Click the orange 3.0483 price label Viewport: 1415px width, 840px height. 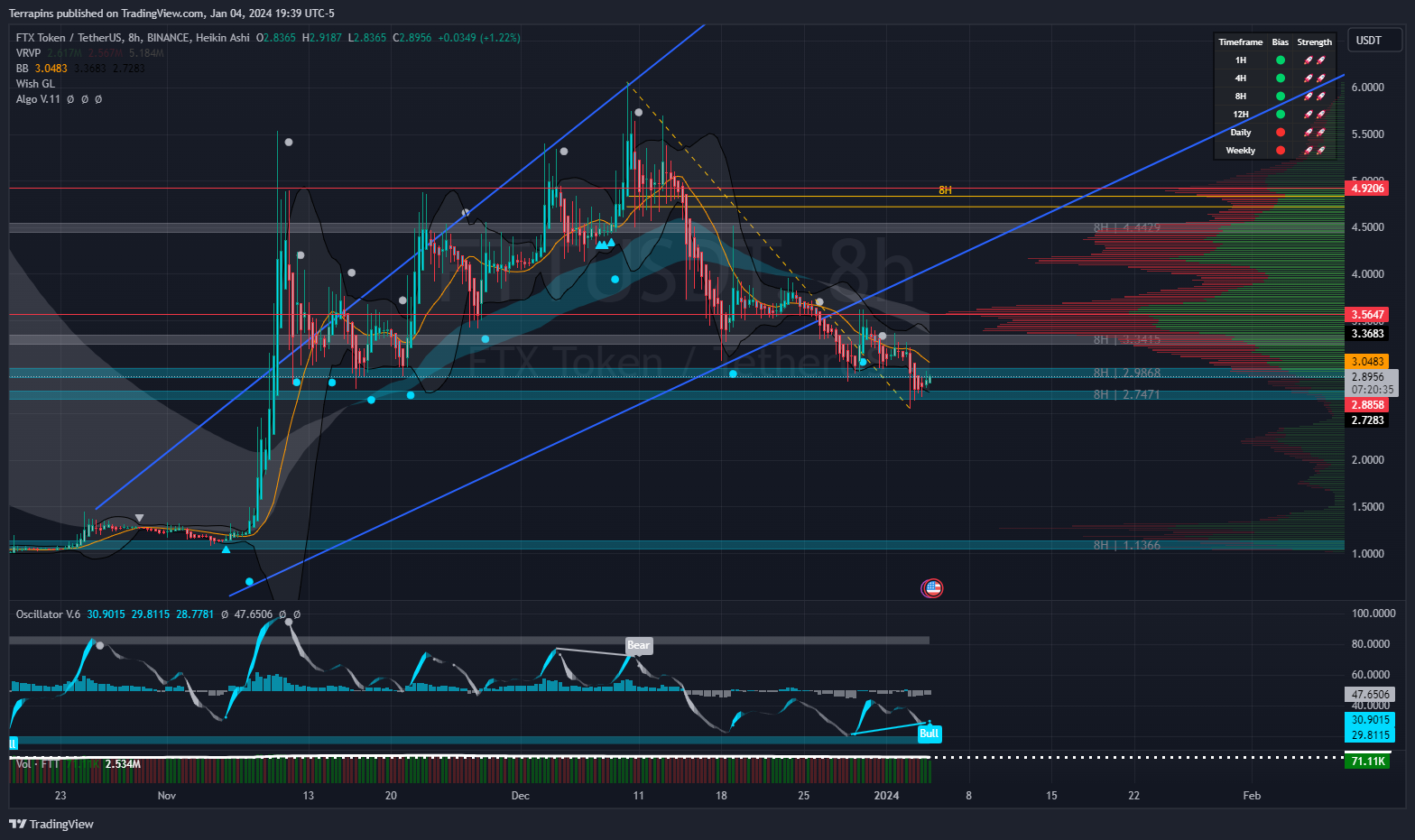pos(1367,362)
